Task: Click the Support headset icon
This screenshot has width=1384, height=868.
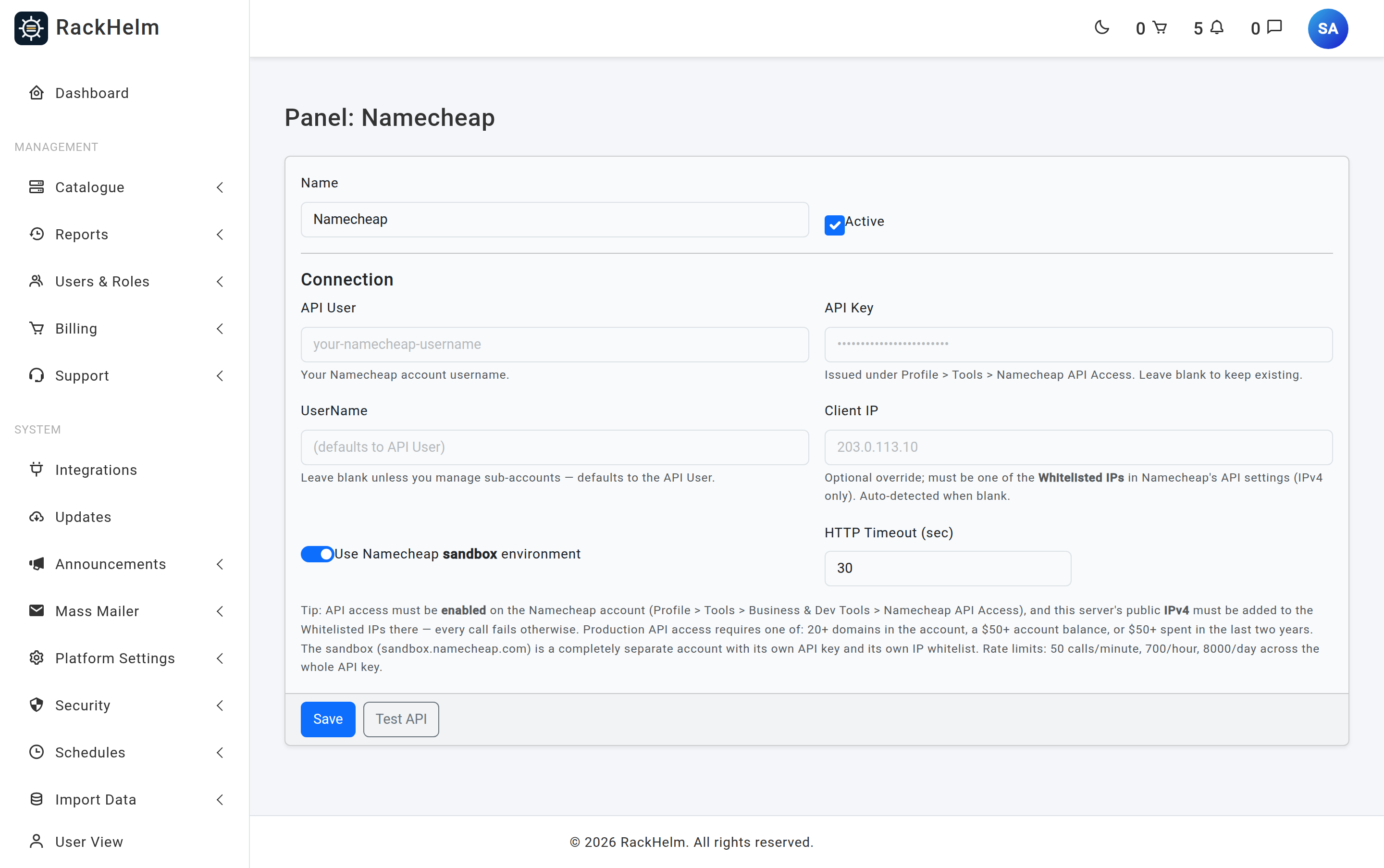Action: pyautogui.click(x=37, y=375)
